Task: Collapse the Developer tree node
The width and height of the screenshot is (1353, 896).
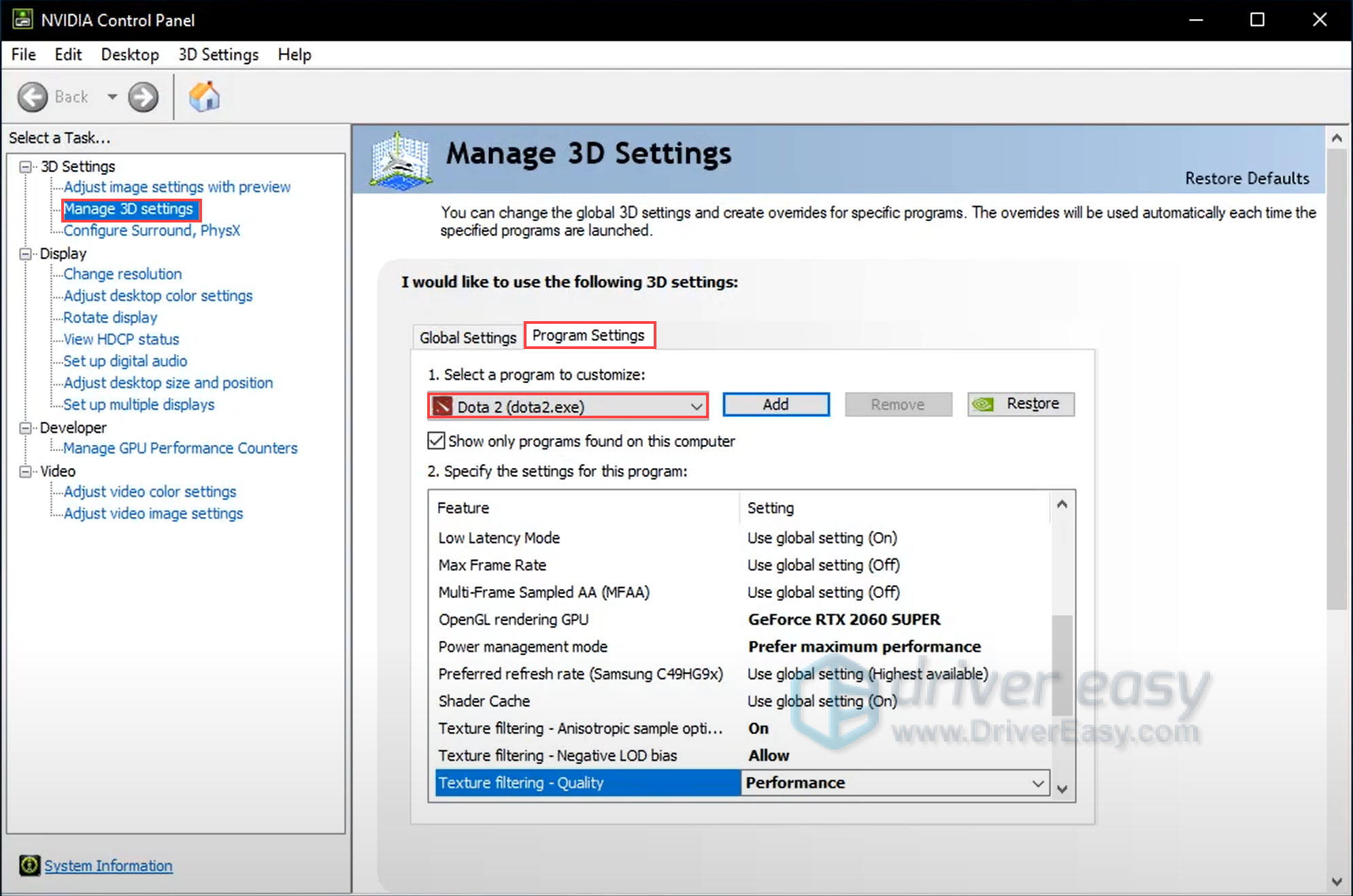Action: coord(26,428)
